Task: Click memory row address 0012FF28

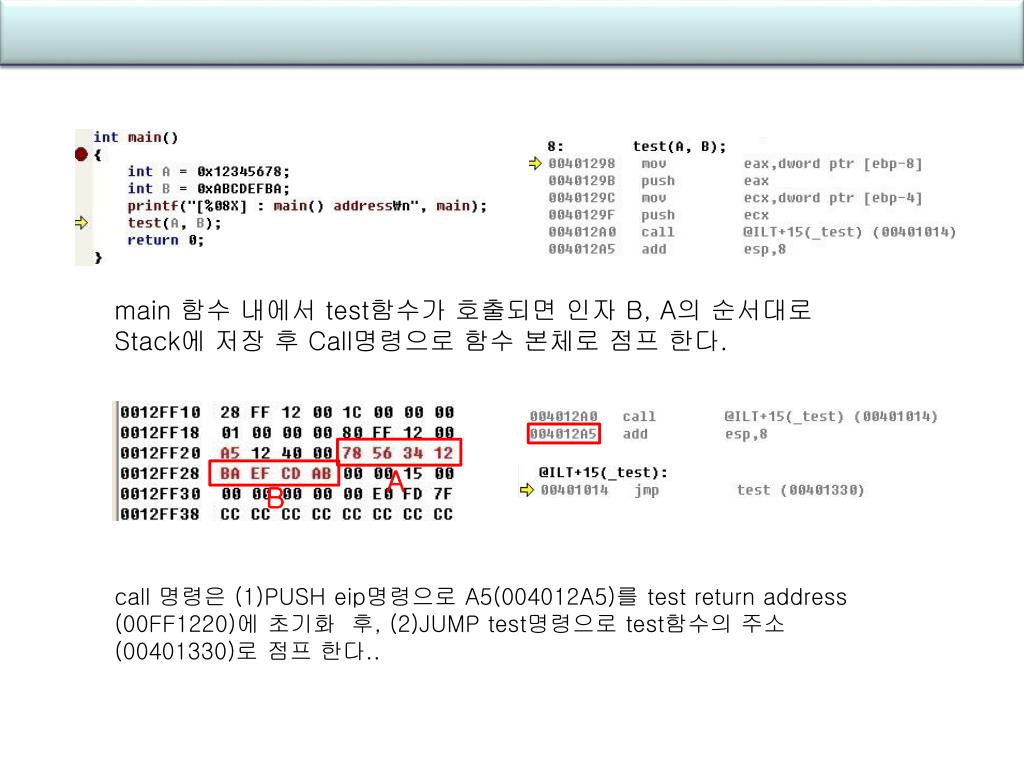Action: (x=160, y=473)
